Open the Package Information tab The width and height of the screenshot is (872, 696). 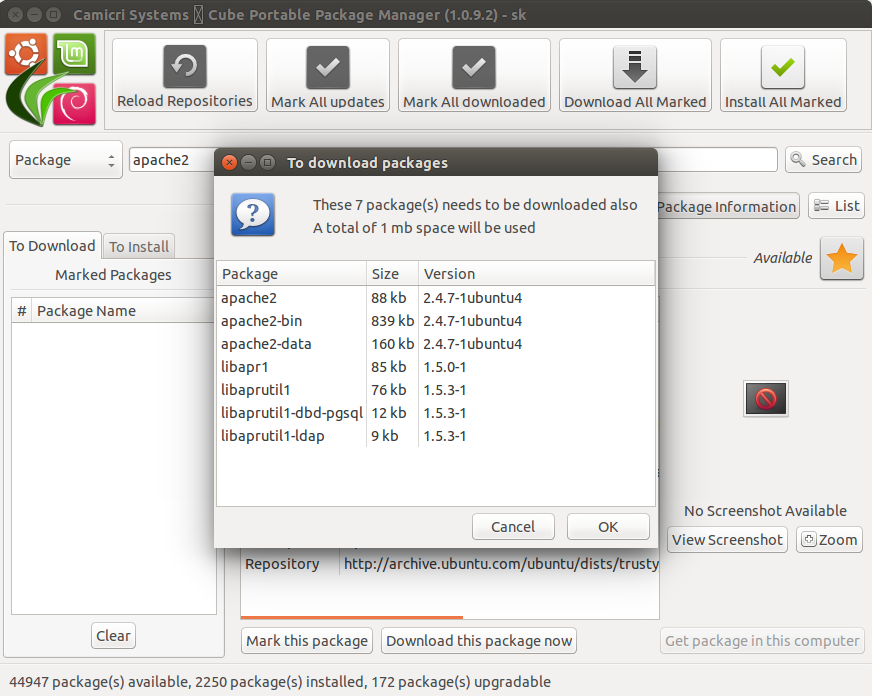coord(727,206)
